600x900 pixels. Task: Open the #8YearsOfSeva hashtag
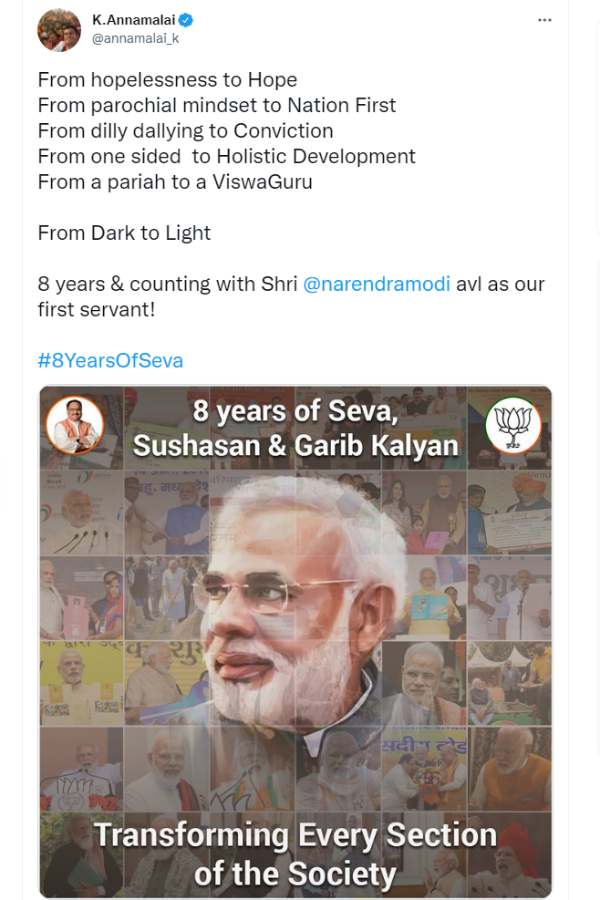point(110,360)
